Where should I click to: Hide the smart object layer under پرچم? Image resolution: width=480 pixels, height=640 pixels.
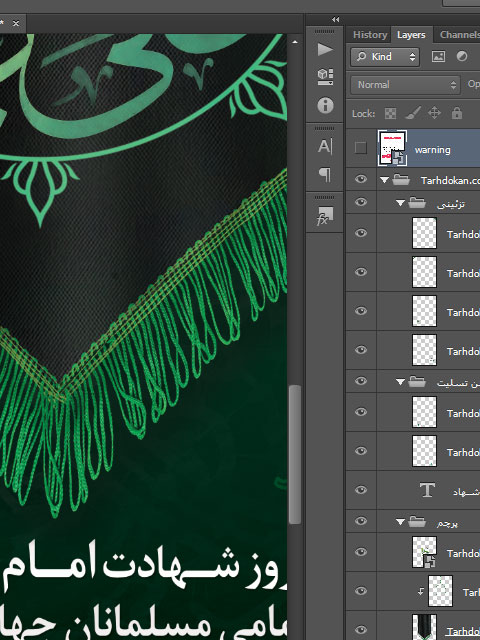361,552
